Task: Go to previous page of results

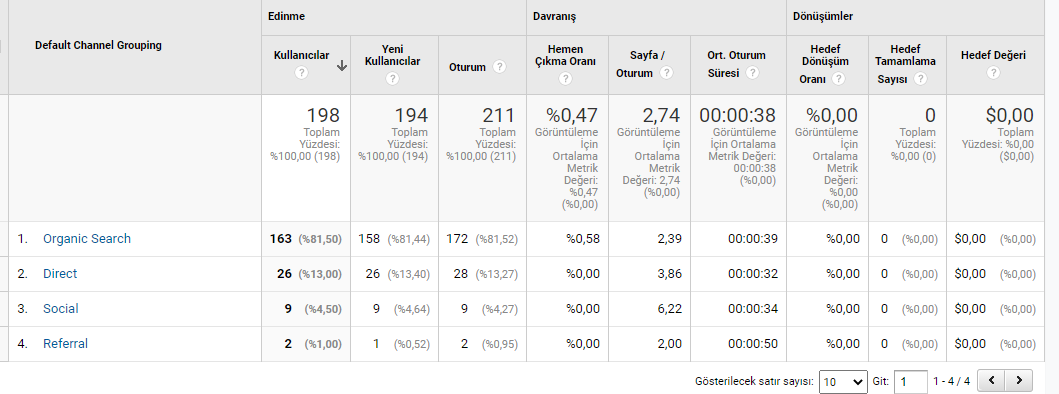Action: click(x=991, y=380)
